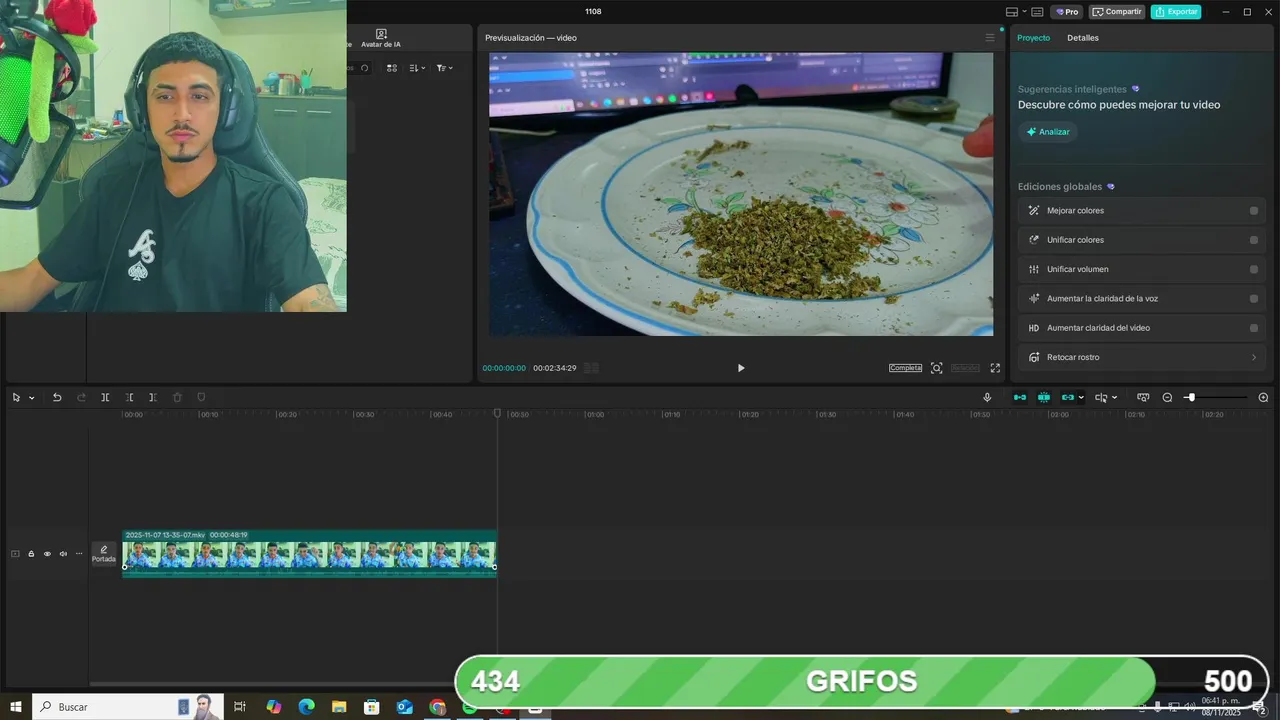The width and height of the screenshot is (1280, 720).
Task: Open the preview panel hamburger menu
Action: coord(990,38)
